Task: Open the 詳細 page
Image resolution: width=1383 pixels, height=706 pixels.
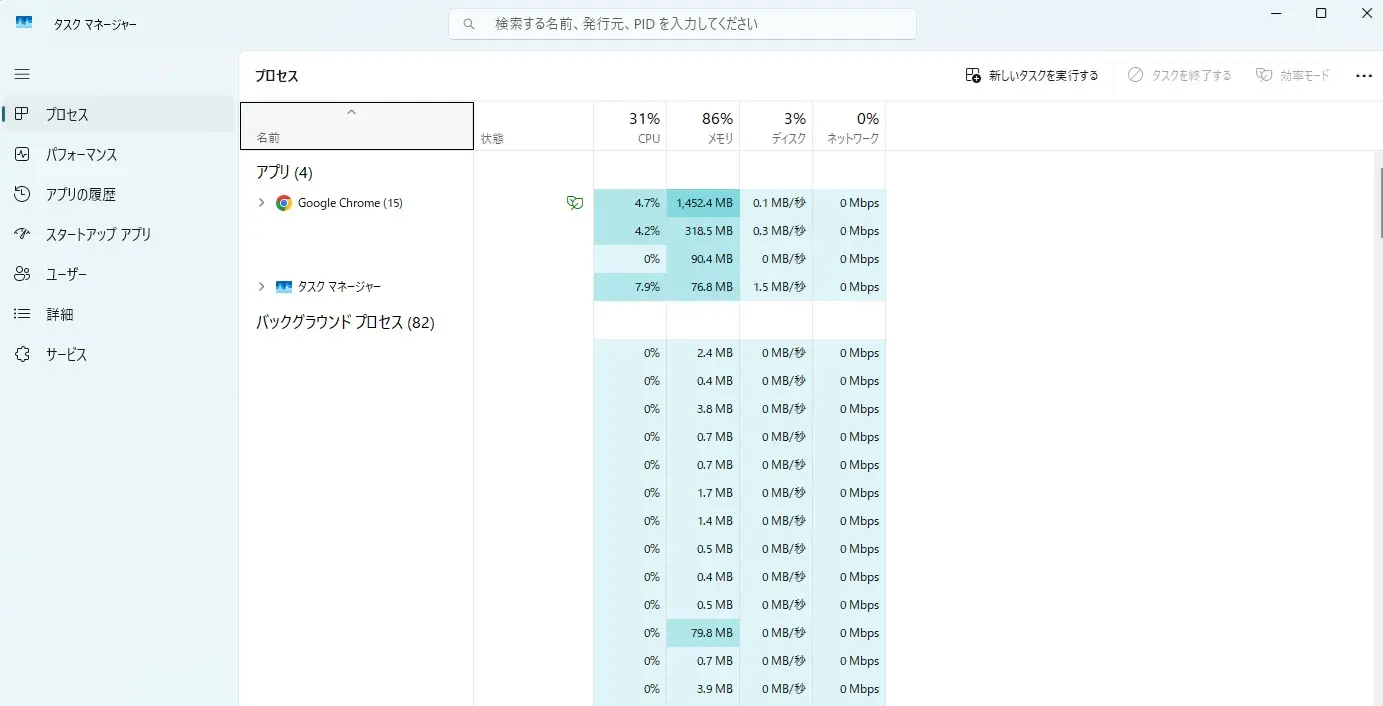Action: click(118, 314)
